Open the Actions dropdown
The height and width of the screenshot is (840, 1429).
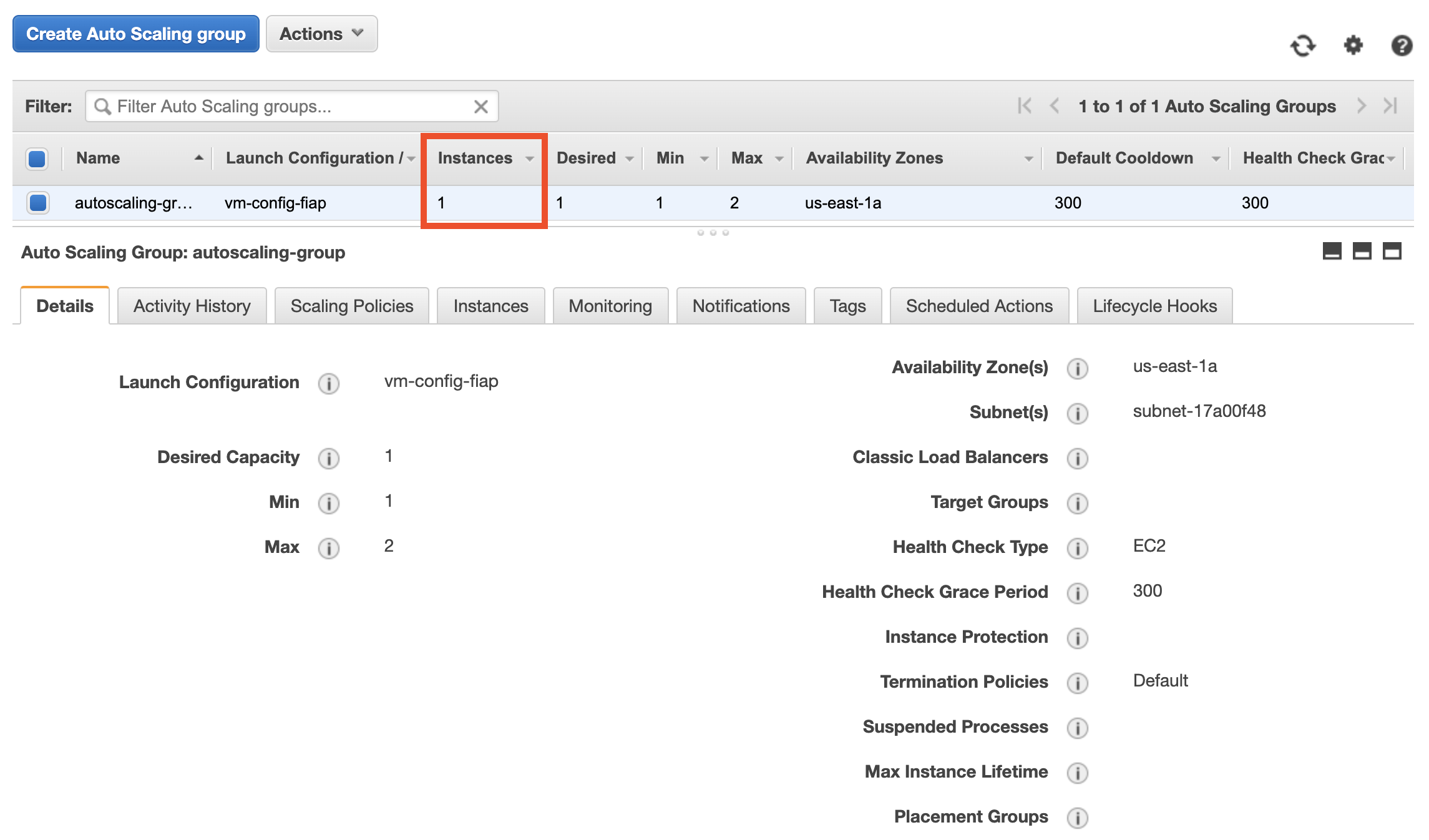click(x=321, y=34)
